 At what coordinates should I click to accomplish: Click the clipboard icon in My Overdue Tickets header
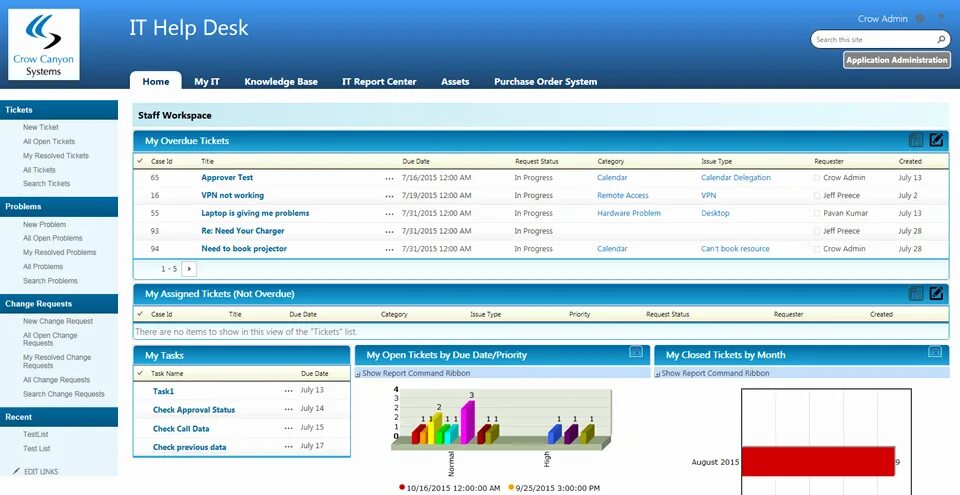coord(916,140)
